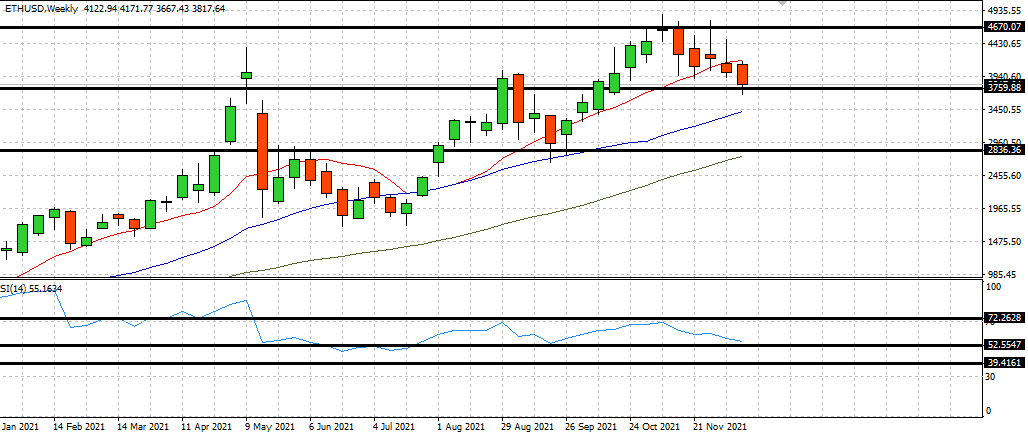Click the chart shift triangle marker at top
1028x437 pixels.
(783, 4)
